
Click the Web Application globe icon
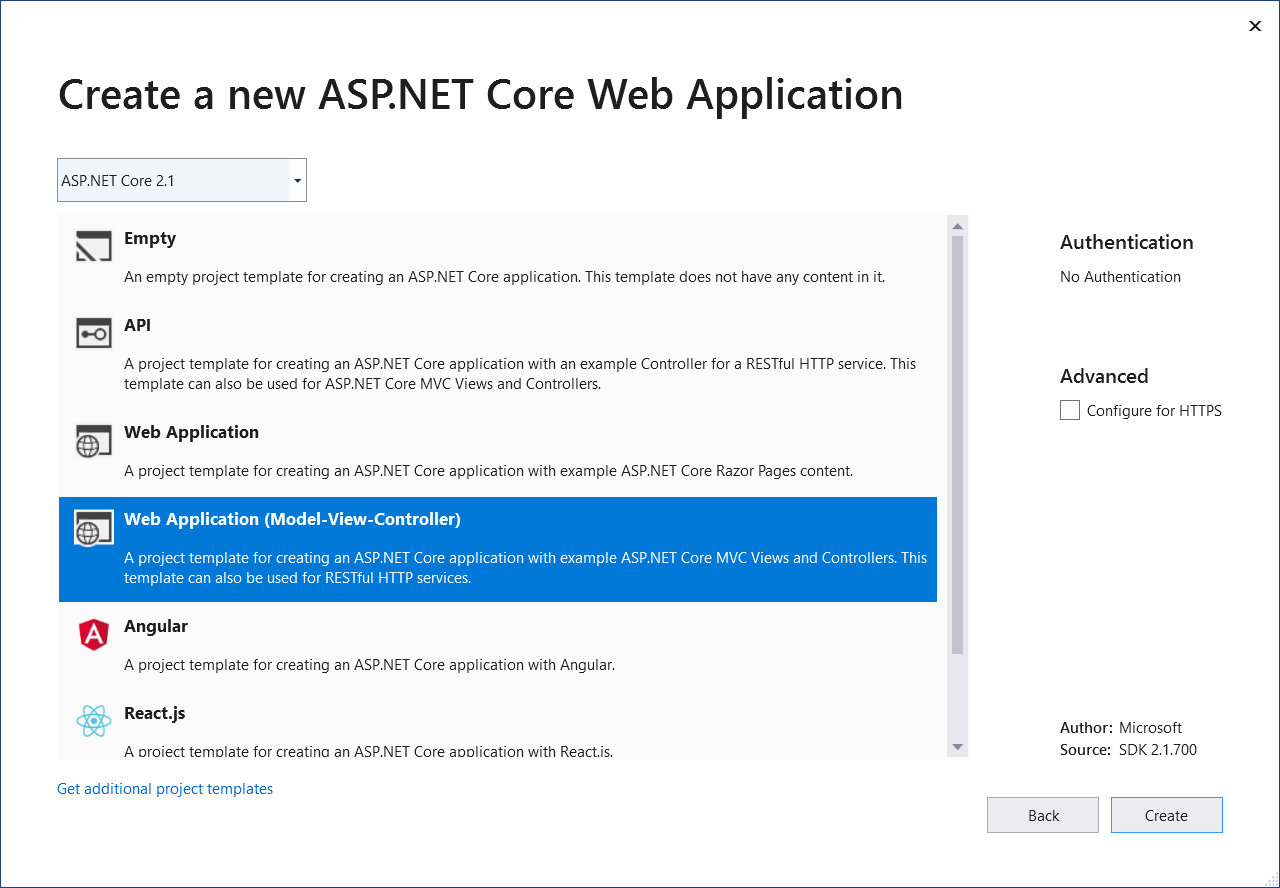click(x=93, y=440)
